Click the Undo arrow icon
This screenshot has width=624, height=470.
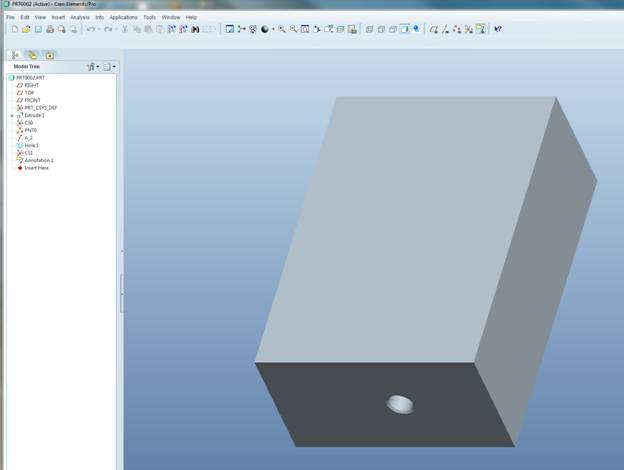(90, 29)
